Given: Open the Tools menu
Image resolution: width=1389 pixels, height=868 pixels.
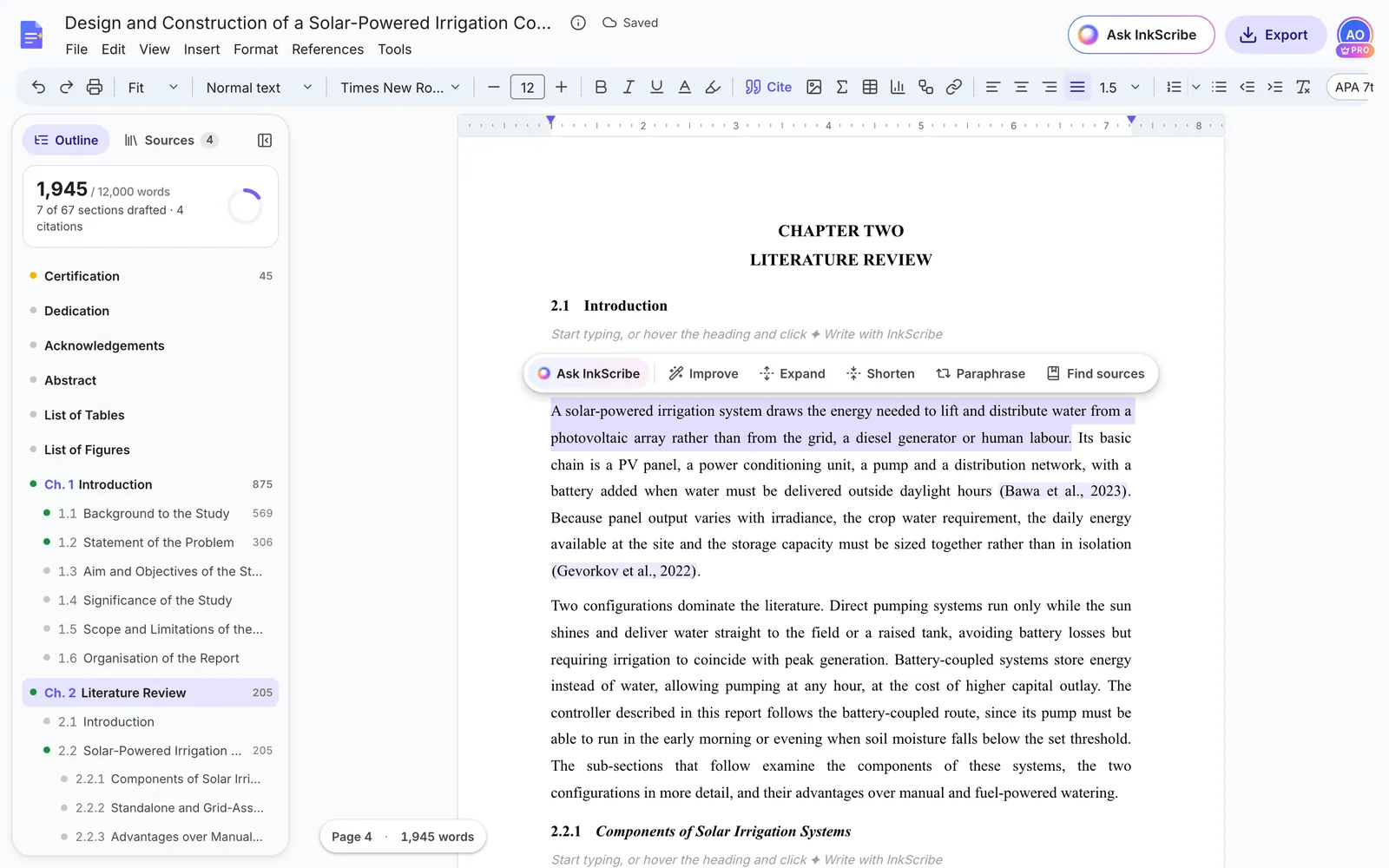Looking at the screenshot, I should point(394,49).
